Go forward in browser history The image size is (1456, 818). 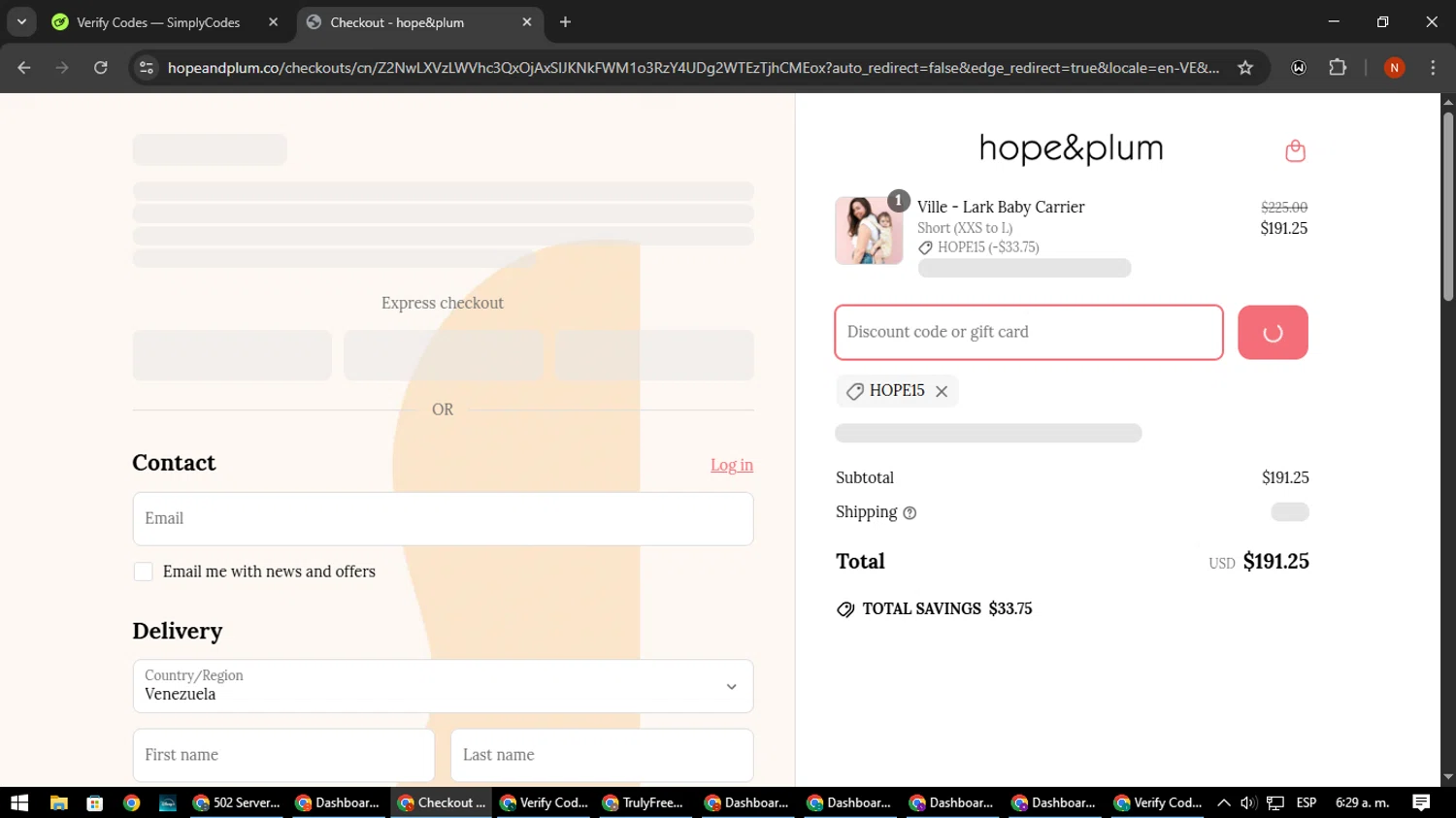click(x=62, y=68)
